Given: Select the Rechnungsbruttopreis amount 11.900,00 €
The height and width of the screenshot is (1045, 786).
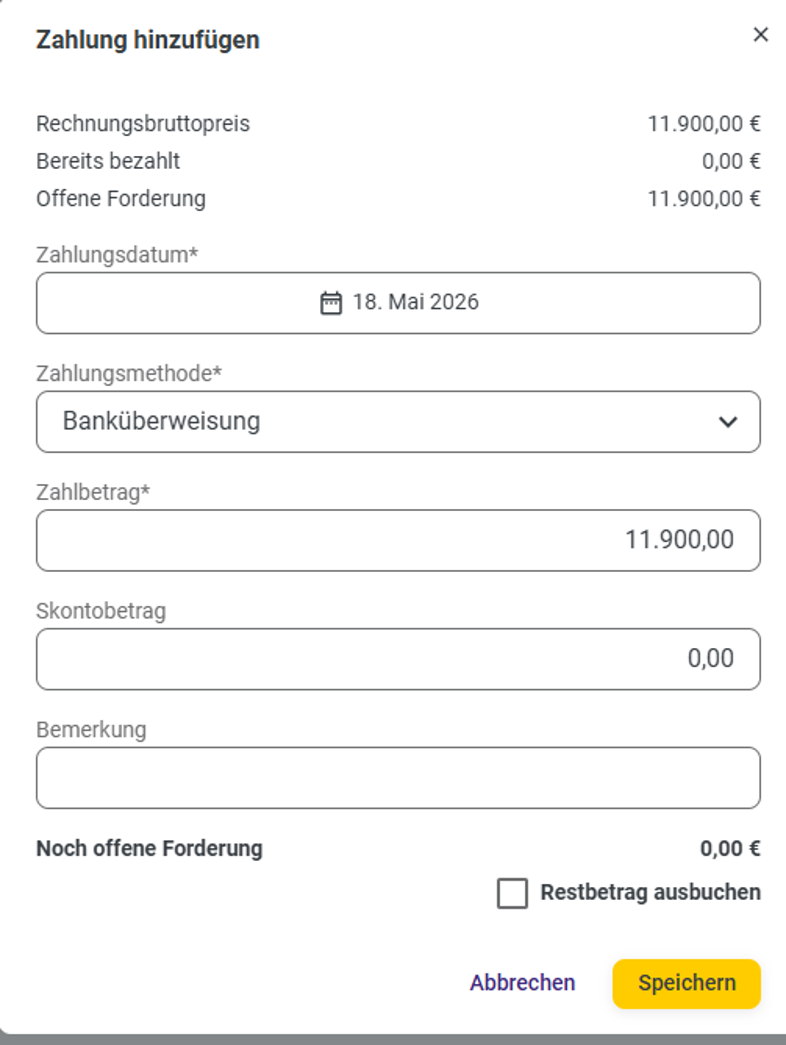Looking at the screenshot, I should pos(704,124).
